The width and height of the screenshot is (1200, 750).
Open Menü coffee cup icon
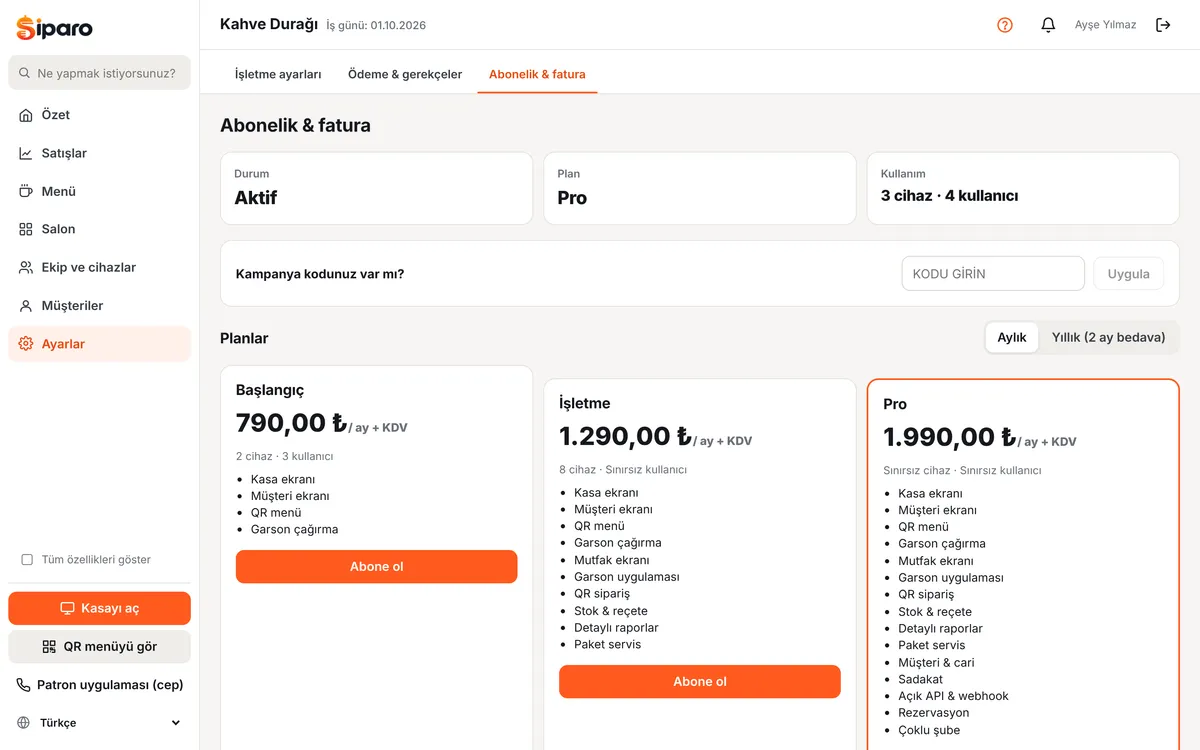coord(26,191)
